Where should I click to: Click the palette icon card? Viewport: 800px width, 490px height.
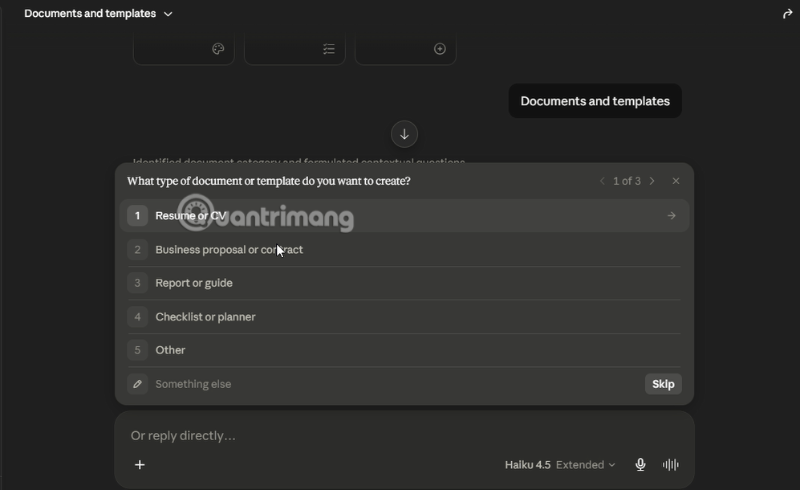click(184, 48)
